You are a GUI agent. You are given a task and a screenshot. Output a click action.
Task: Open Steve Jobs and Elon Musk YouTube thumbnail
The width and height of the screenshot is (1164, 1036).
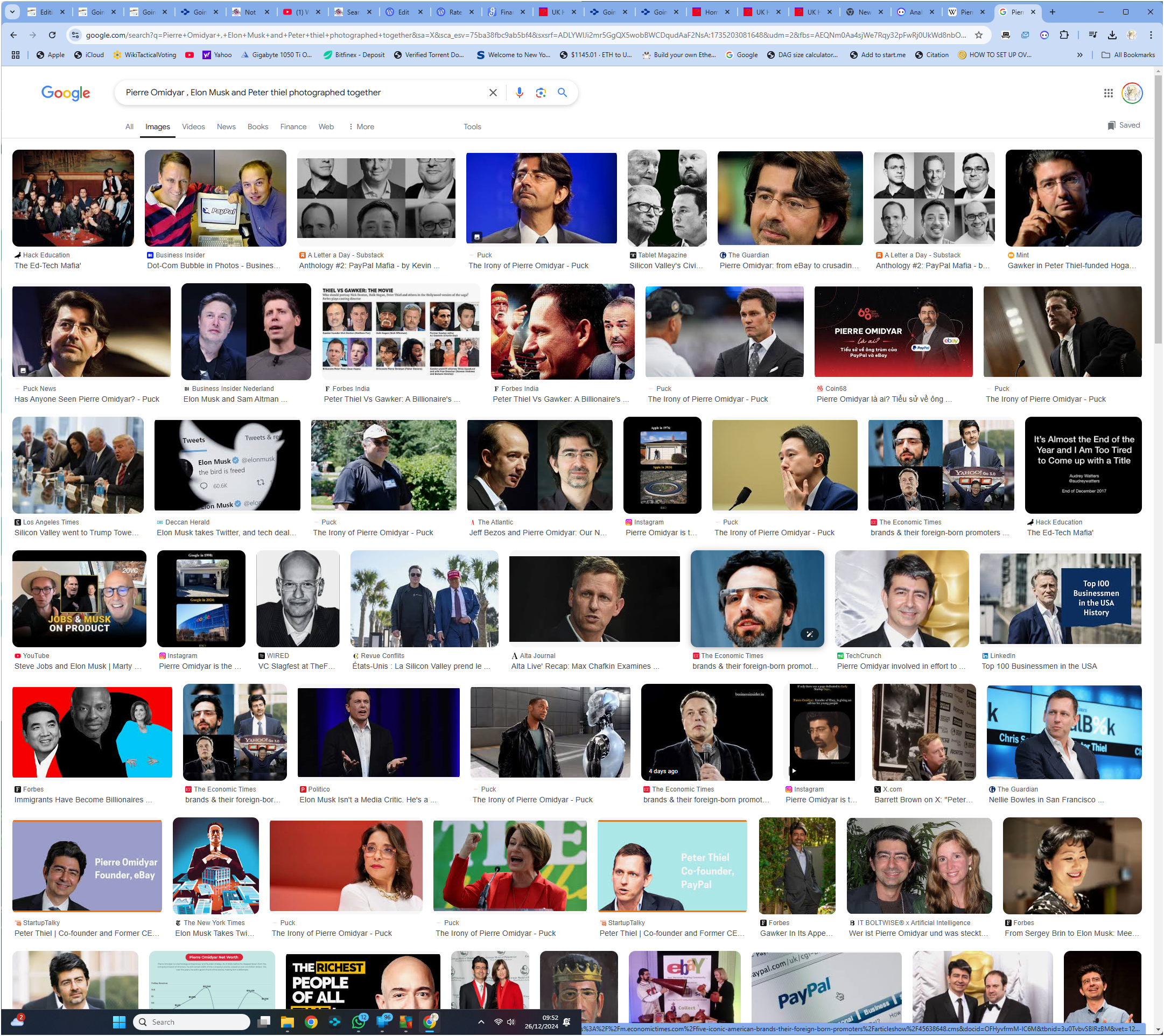[x=79, y=599]
